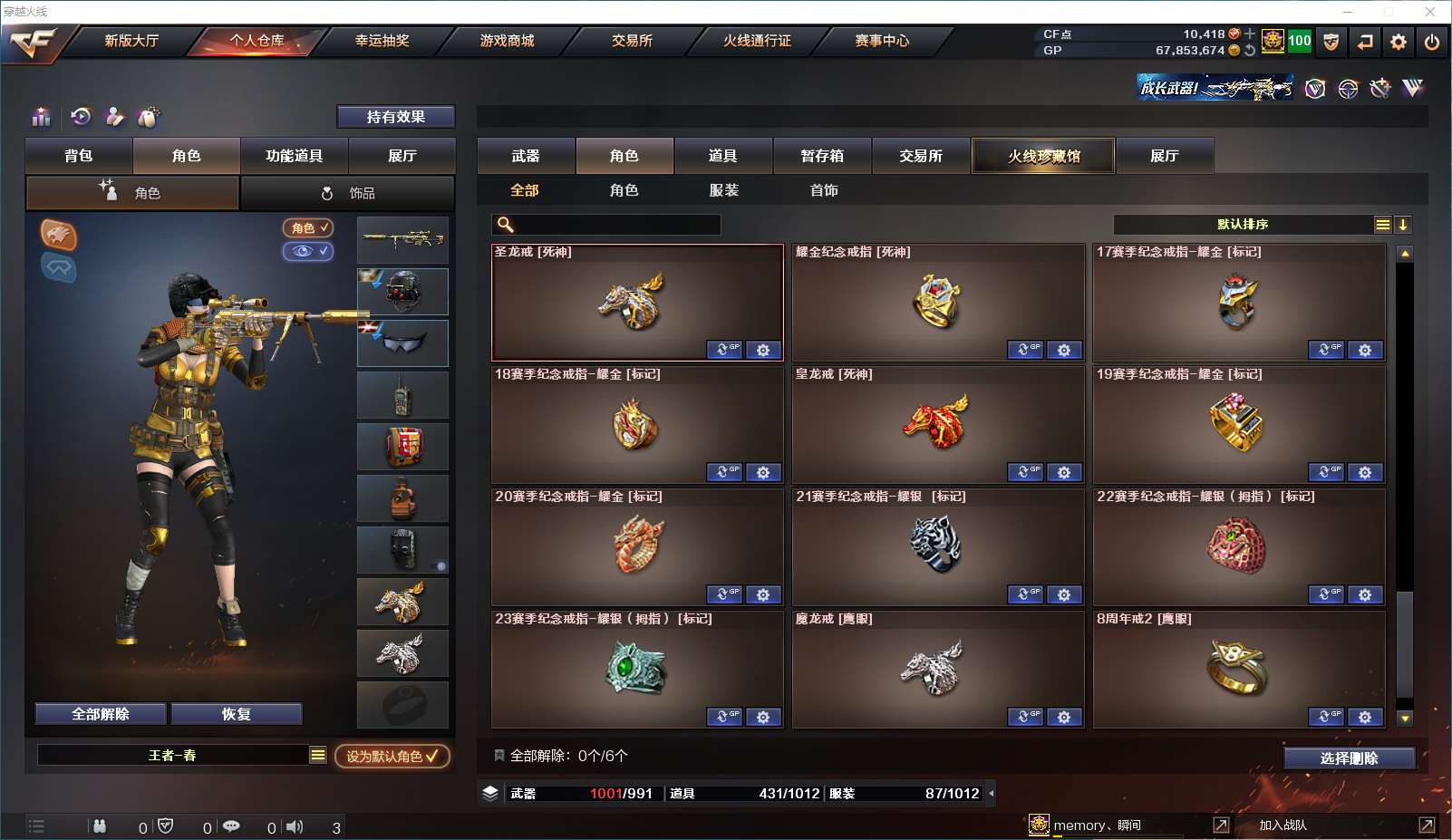This screenshot has height=840, width=1452.
Task: Click the 全部解除 button
Action: pos(101,714)
